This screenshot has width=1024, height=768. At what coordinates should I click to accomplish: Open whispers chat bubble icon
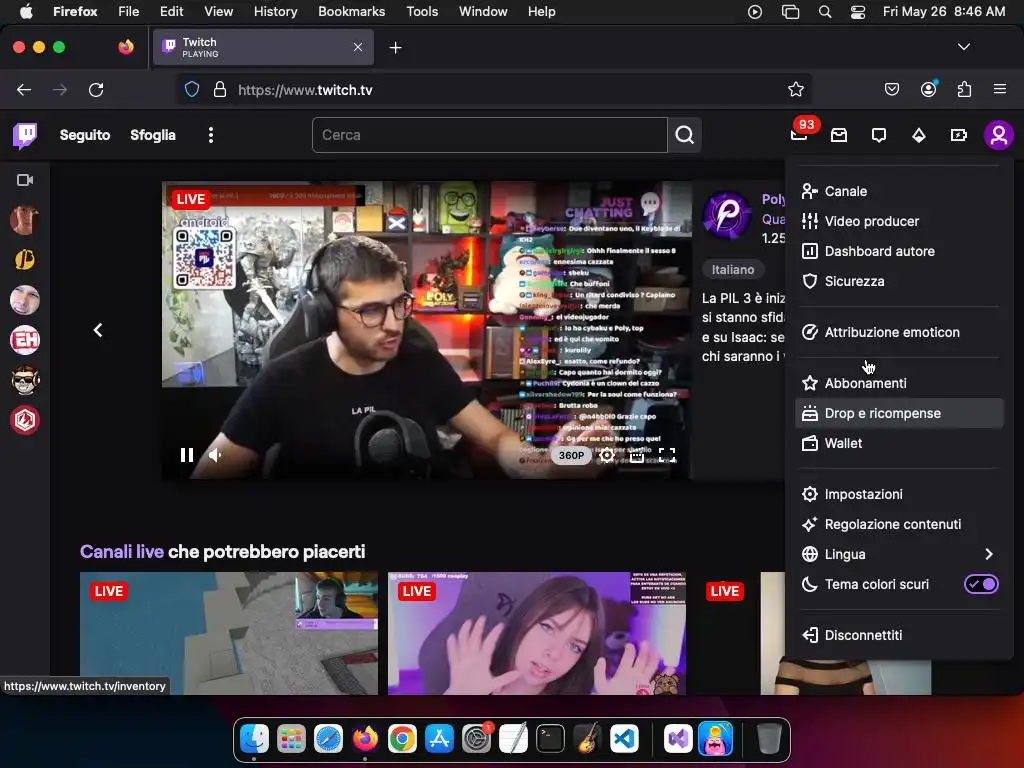coord(879,135)
